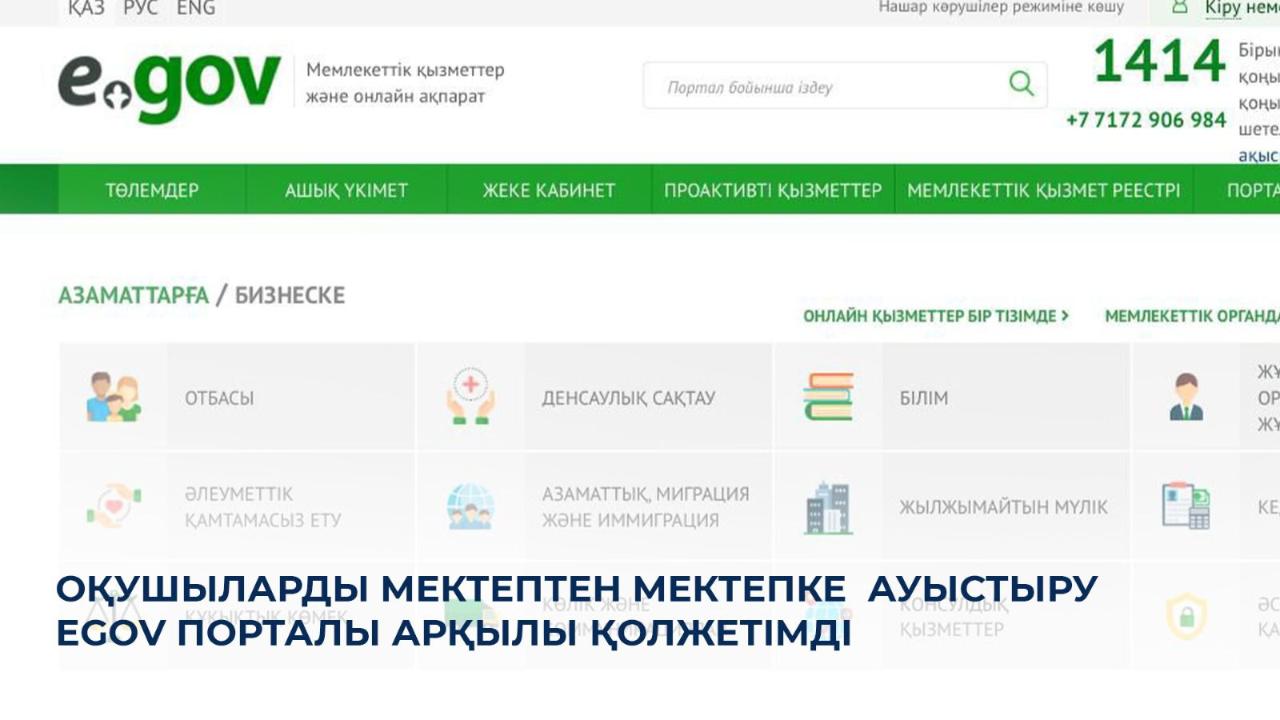Switch language to ҚАЗ
The height and width of the screenshot is (720, 1280).
86,8
